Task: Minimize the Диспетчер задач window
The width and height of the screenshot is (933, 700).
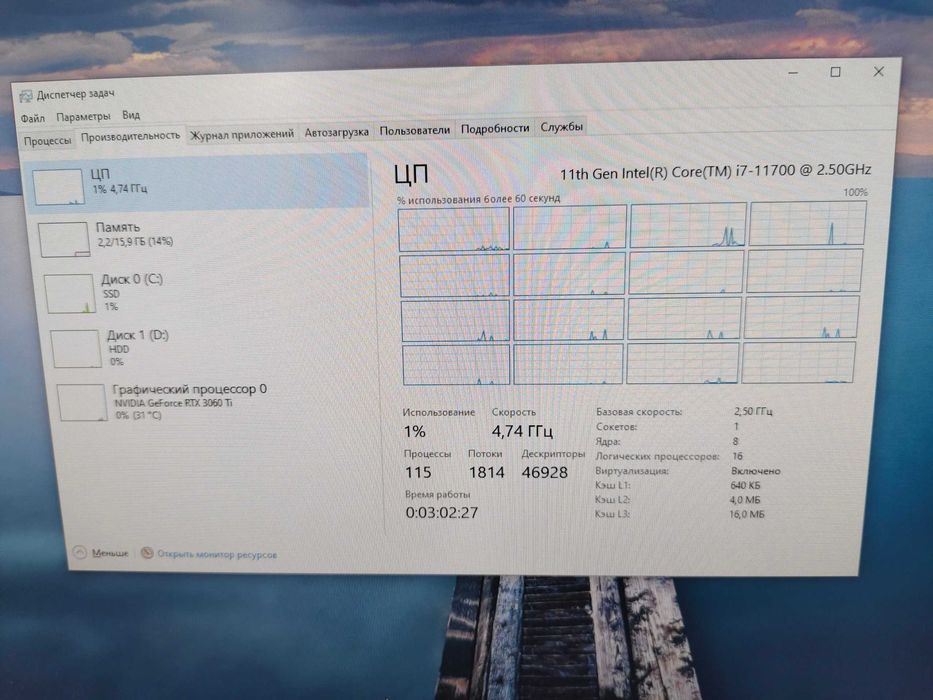Action: pyautogui.click(x=793, y=73)
